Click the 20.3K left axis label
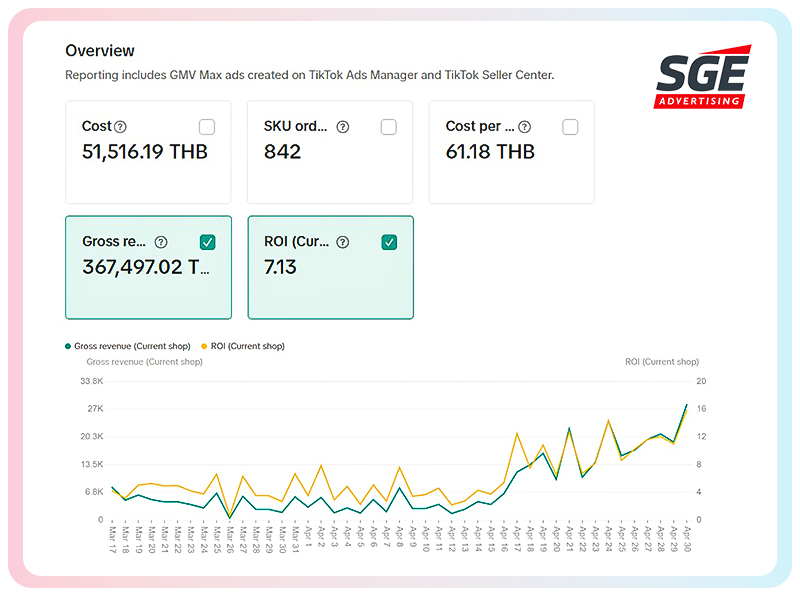The height and width of the screenshot is (594, 800). point(92,436)
